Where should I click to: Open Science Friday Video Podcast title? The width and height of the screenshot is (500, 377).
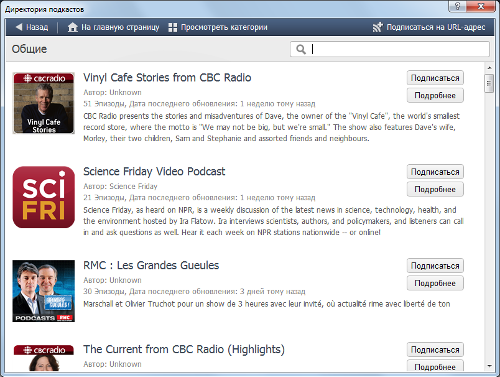154,171
